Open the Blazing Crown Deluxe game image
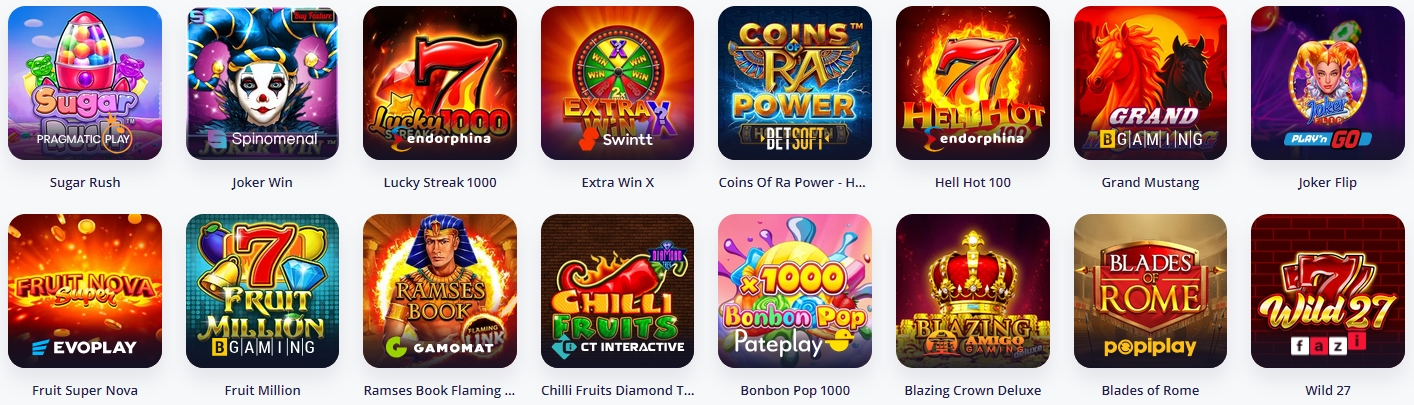The width and height of the screenshot is (1414, 405). [972, 291]
